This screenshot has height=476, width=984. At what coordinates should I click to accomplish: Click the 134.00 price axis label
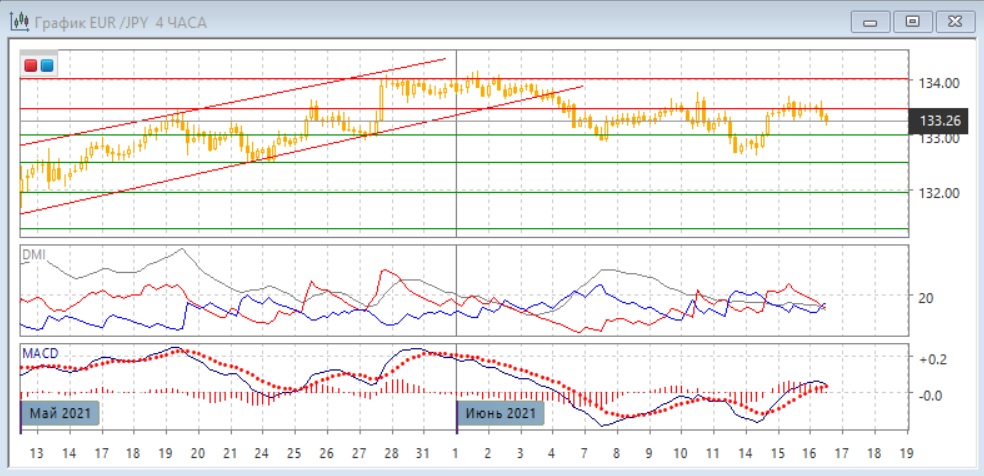939,83
